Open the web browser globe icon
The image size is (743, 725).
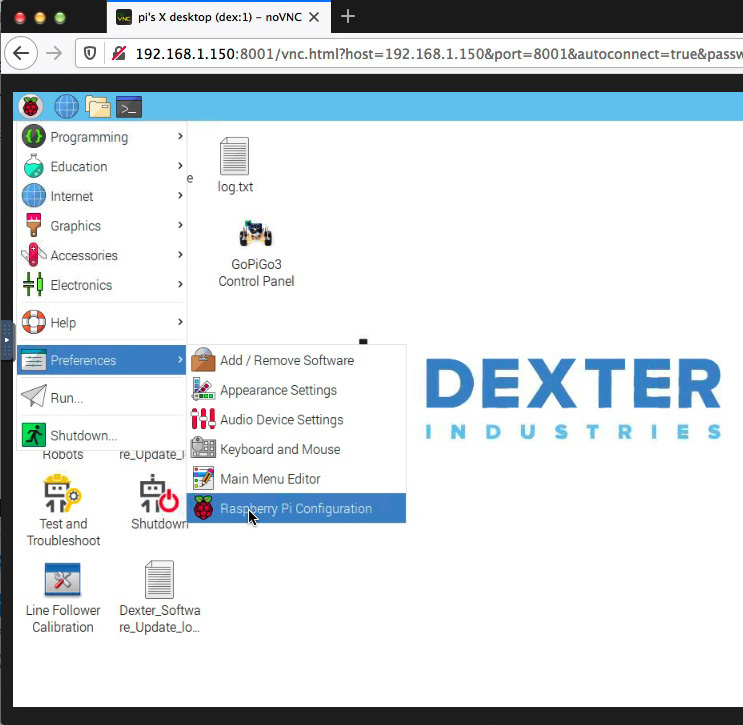pyautogui.click(x=66, y=107)
